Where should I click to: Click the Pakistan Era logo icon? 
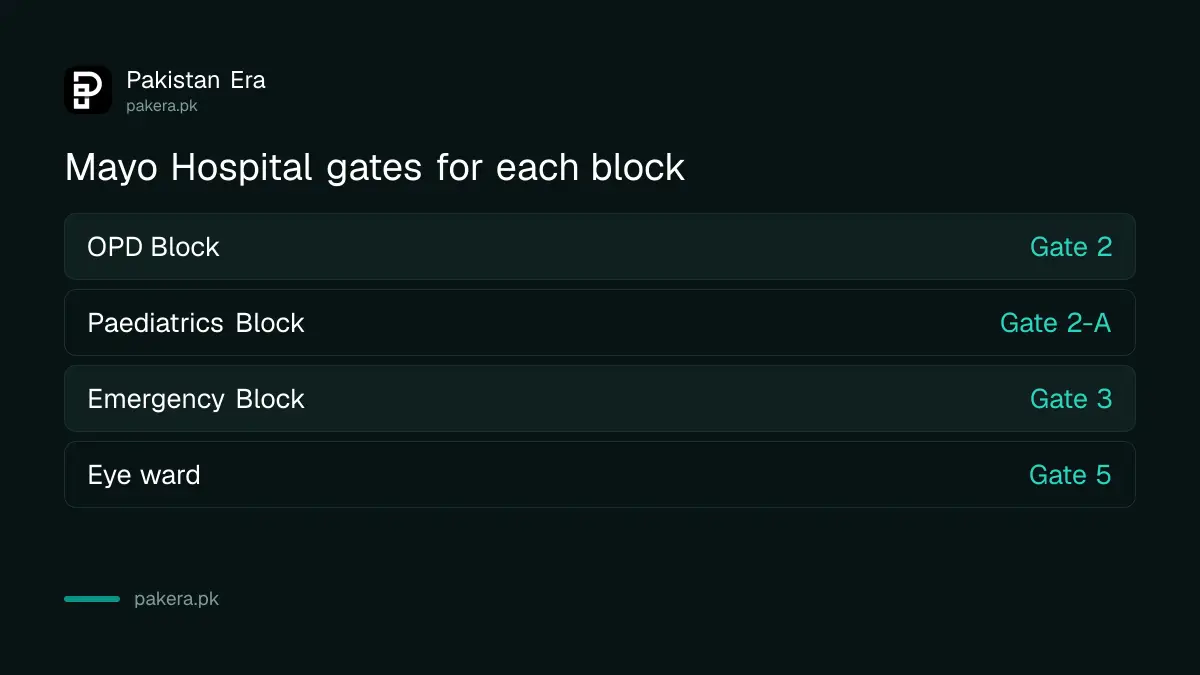coord(88,90)
